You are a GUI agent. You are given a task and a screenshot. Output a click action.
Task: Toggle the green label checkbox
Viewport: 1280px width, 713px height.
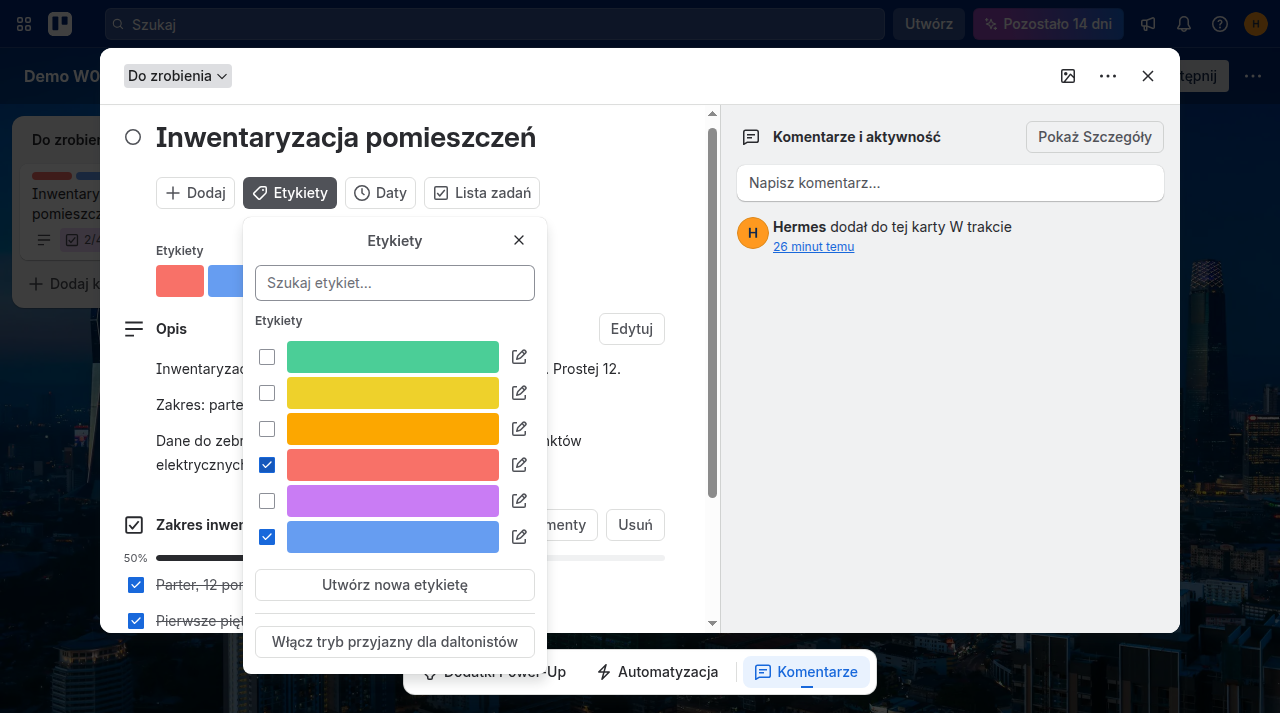[x=267, y=357]
